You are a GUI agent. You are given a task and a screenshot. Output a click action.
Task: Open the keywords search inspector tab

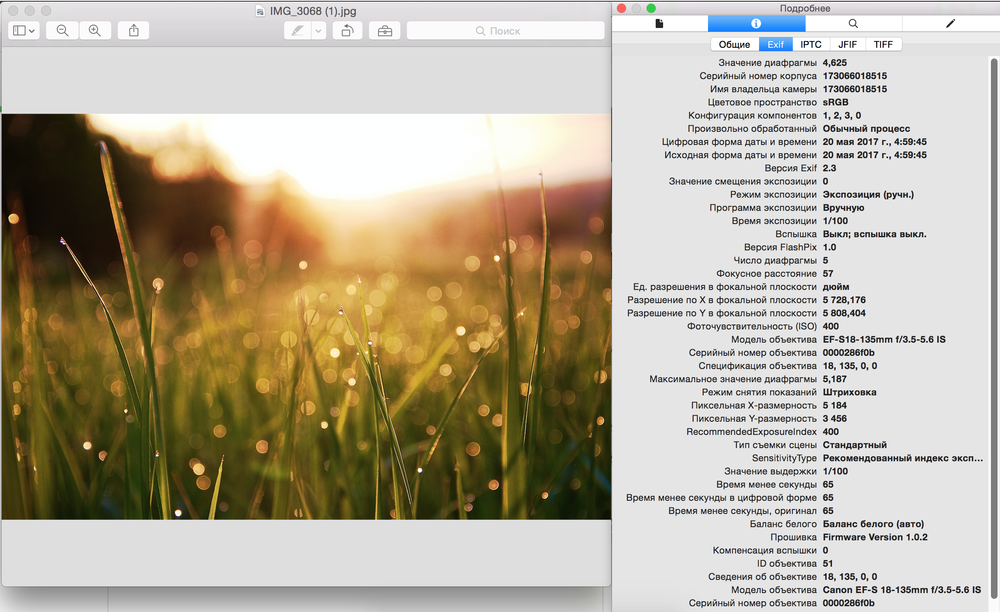pyautogui.click(x=853, y=23)
